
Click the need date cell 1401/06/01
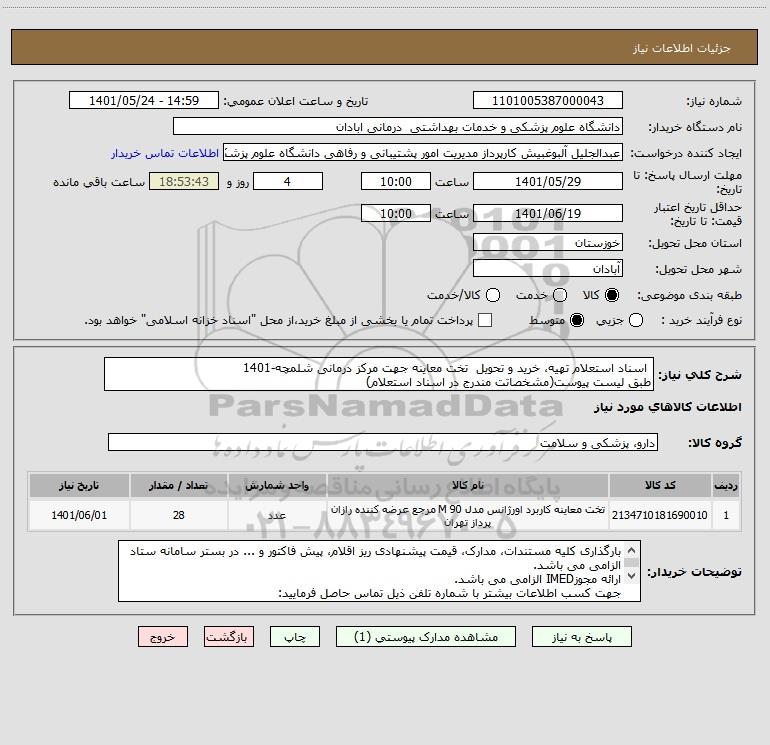[79, 515]
